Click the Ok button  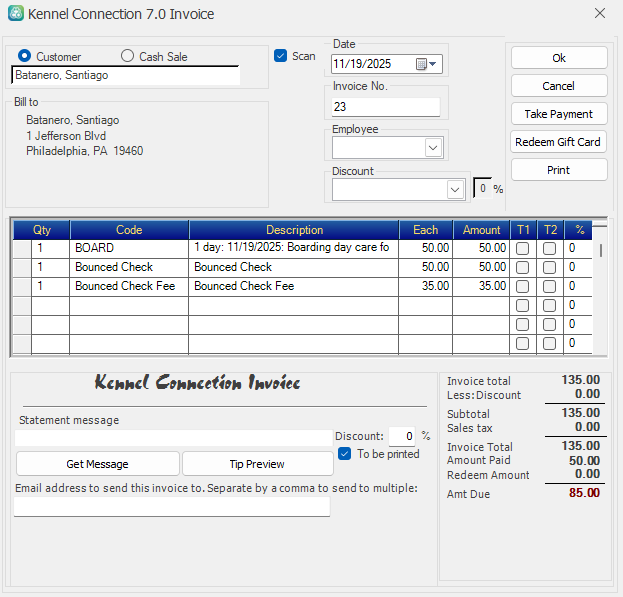coord(559,58)
